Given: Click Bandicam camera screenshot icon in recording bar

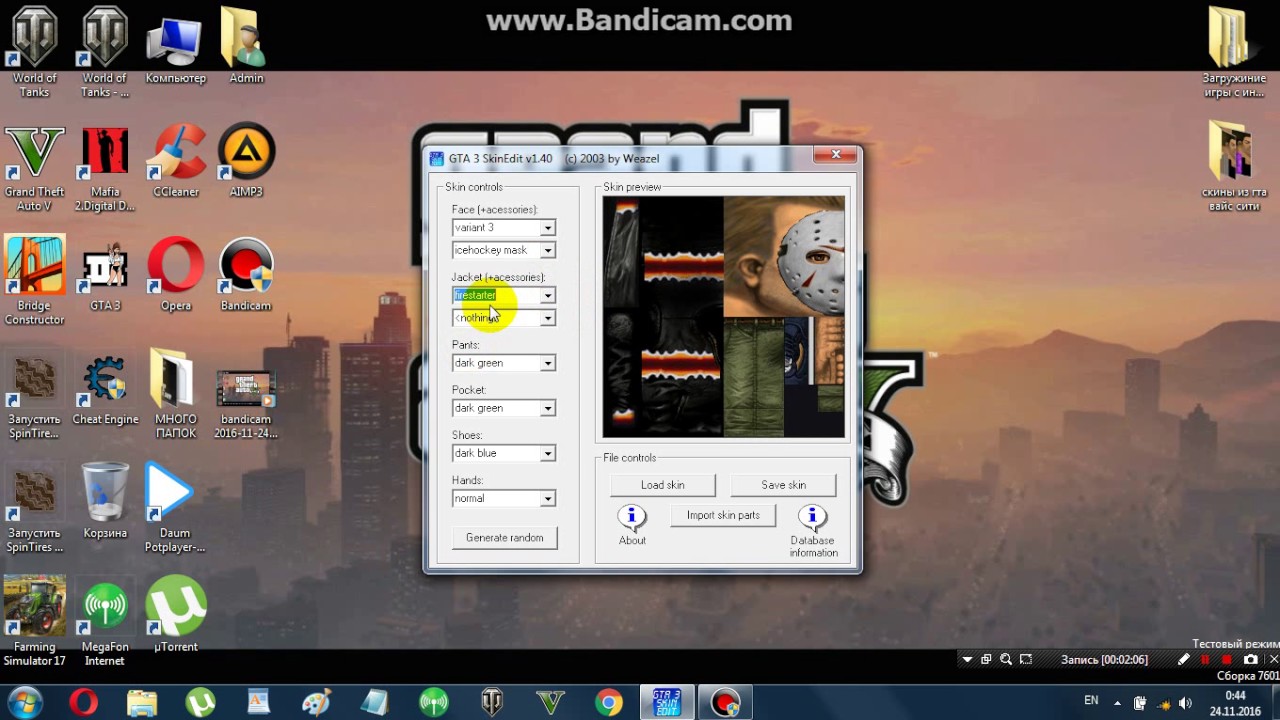Looking at the screenshot, I should [1250, 660].
